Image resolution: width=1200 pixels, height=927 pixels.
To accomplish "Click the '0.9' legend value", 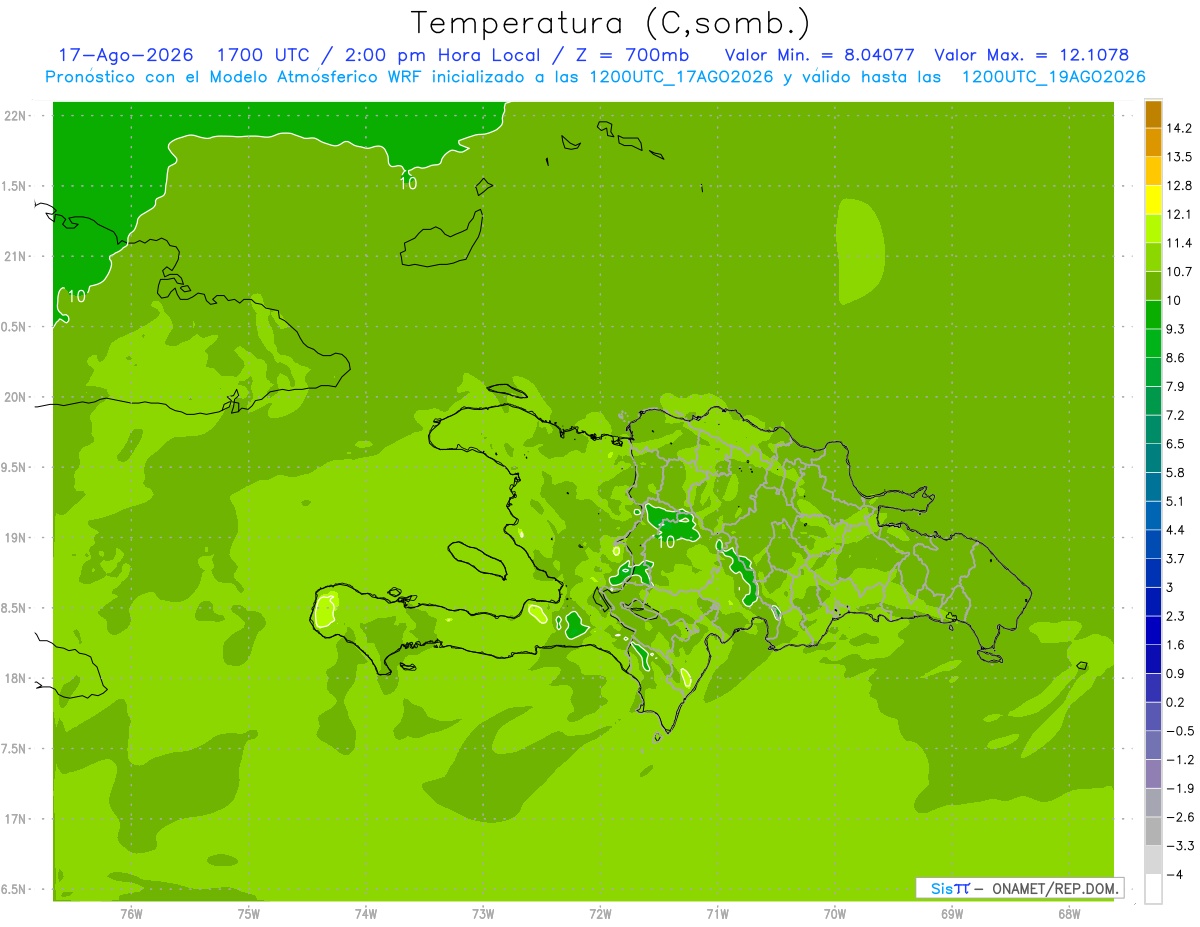I will 1176,674.
